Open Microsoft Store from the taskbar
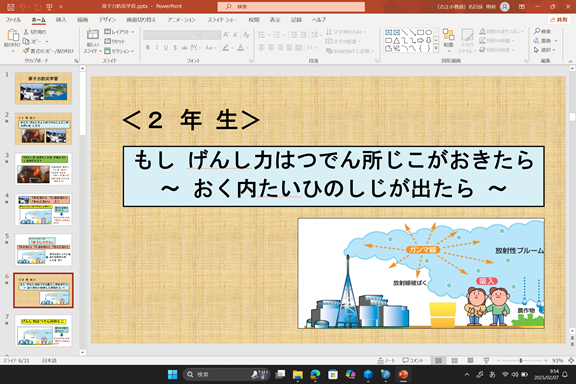Image resolution: width=576 pixels, height=384 pixels. (x=333, y=374)
